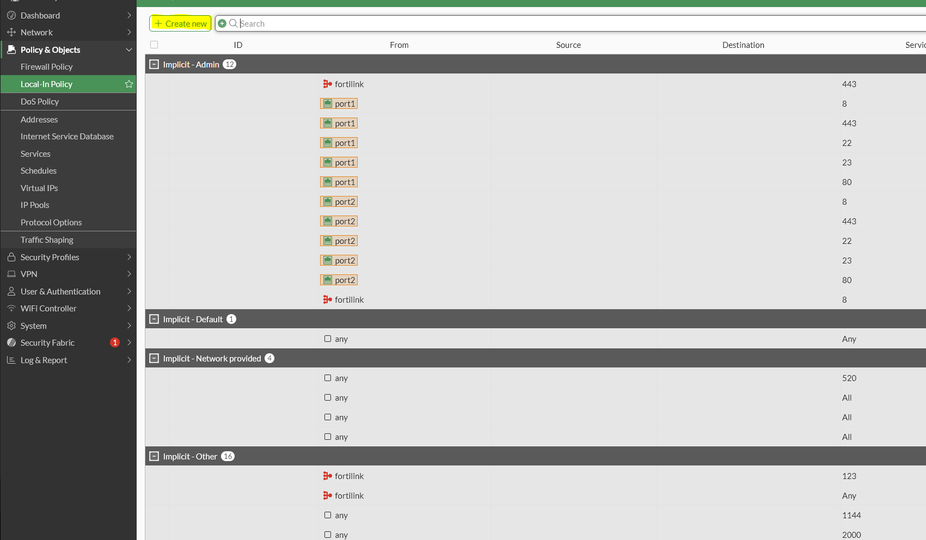Select the port1 row with service 80
This screenshot has width=926, height=540.
(x=536, y=182)
